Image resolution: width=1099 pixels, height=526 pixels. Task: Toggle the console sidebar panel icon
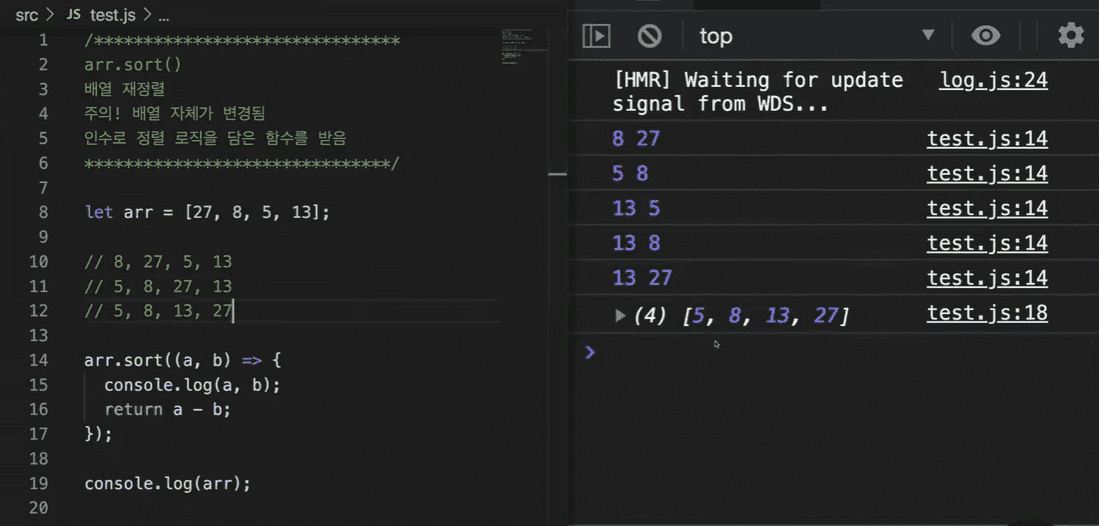(596, 36)
